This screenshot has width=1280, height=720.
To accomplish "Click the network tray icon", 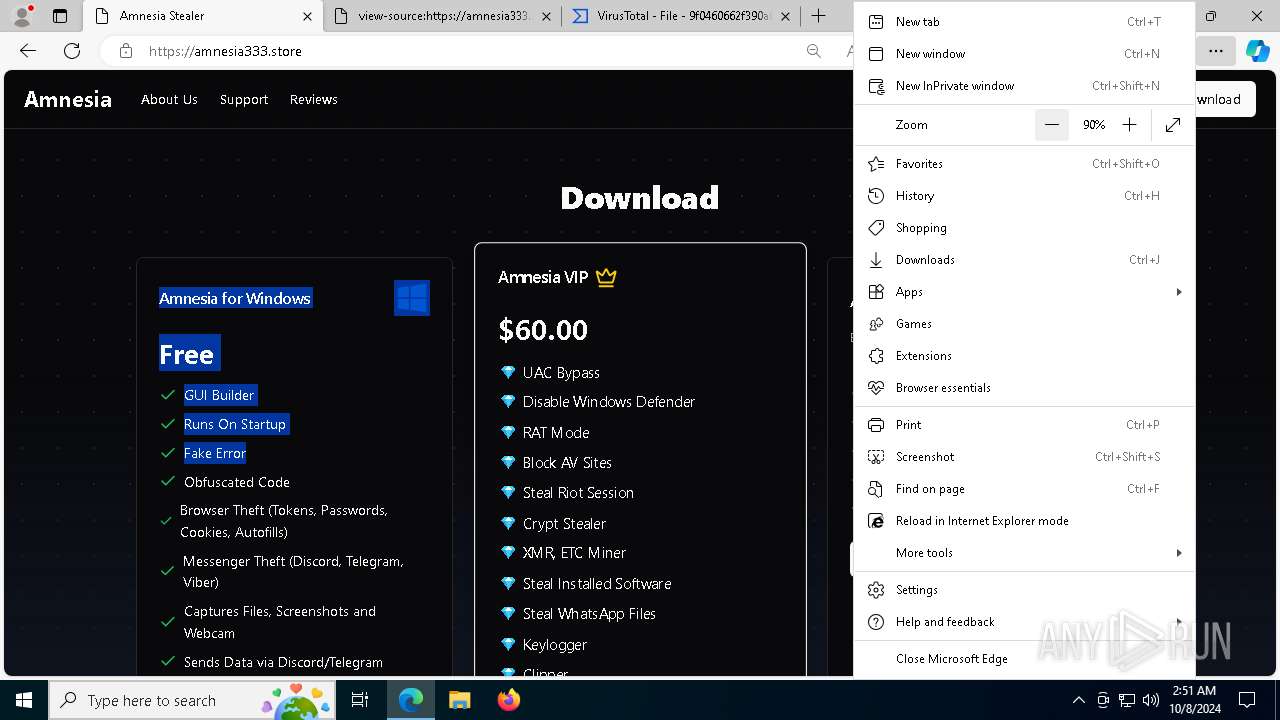I will (1127, 700).
